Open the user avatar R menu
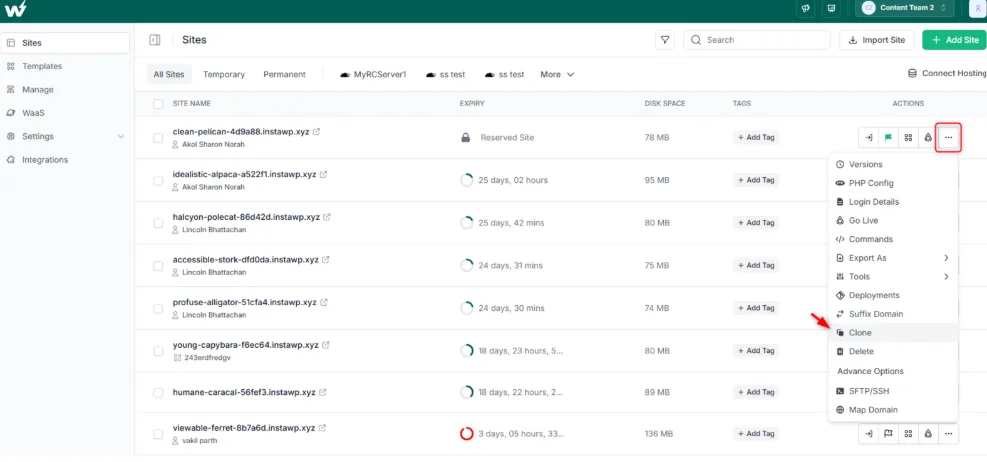 978,8
